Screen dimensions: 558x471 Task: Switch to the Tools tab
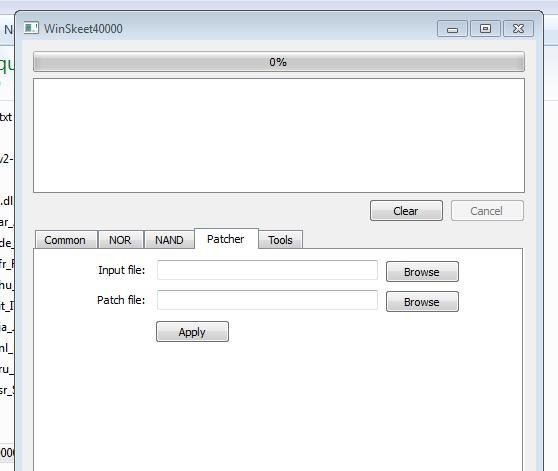280,240
